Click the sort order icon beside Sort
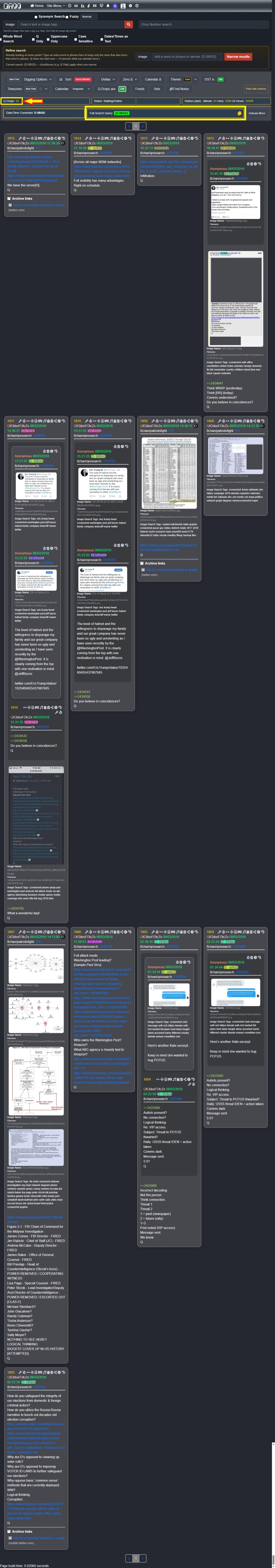This screenshot has width=275, height=1568. point(60,79)
